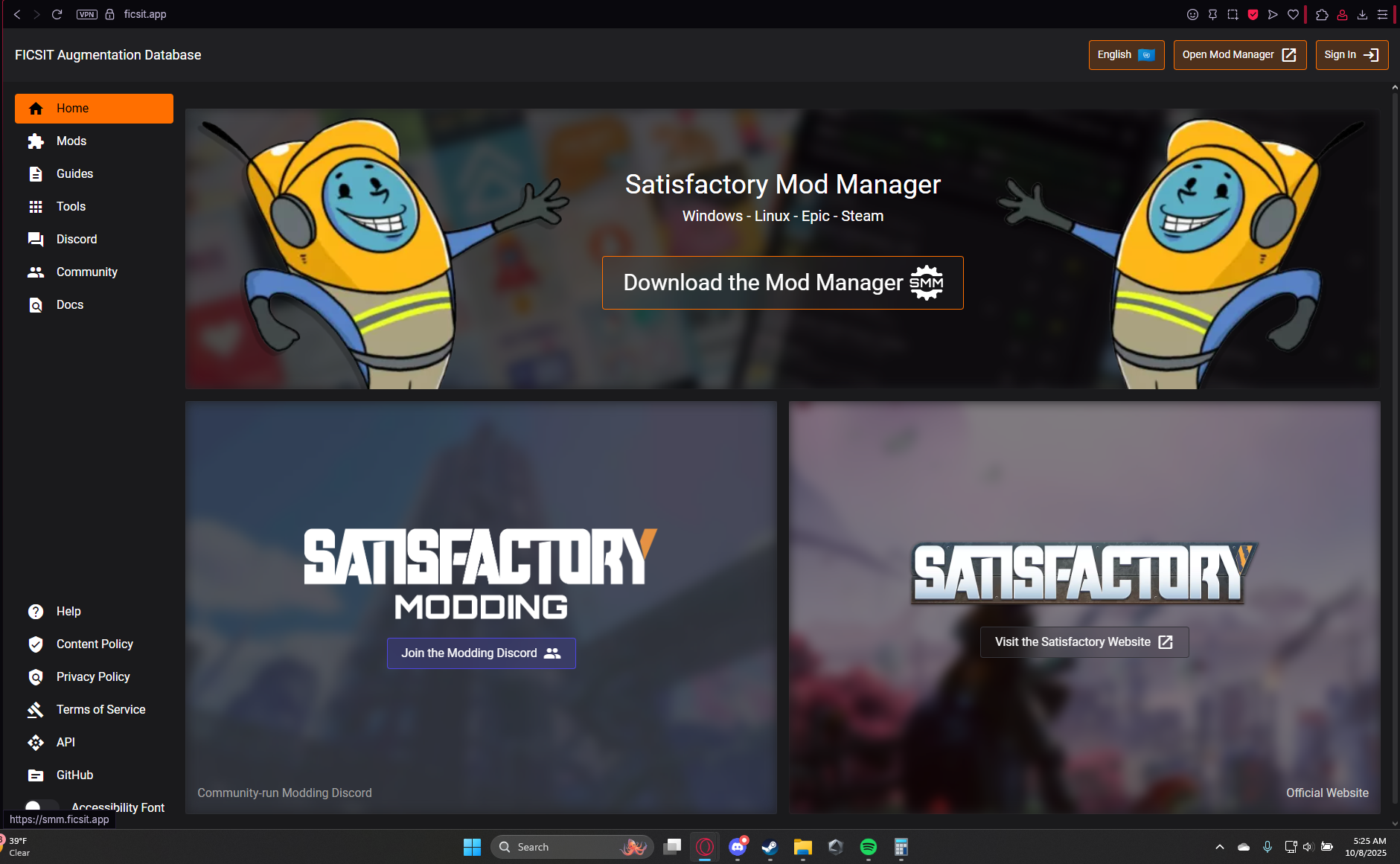Click the OneDrive cloud tray icon
Image resolution: width=1400 pixels, height=864 pixels.
click(x=1244, y=847)
